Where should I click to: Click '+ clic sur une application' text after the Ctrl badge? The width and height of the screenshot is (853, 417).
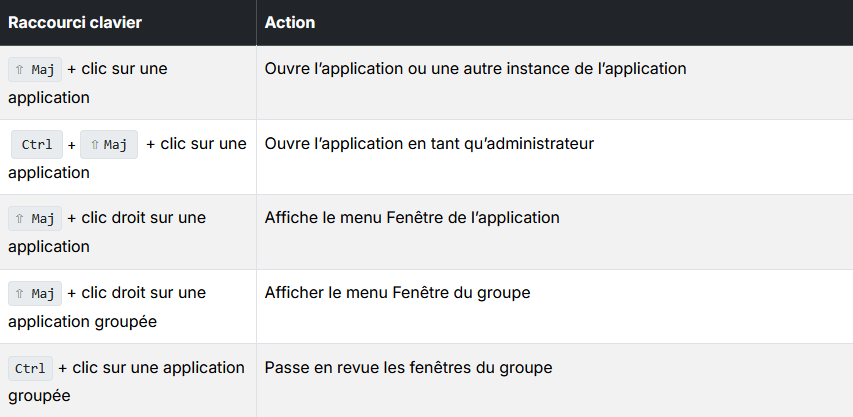click(x=151, y=368)
